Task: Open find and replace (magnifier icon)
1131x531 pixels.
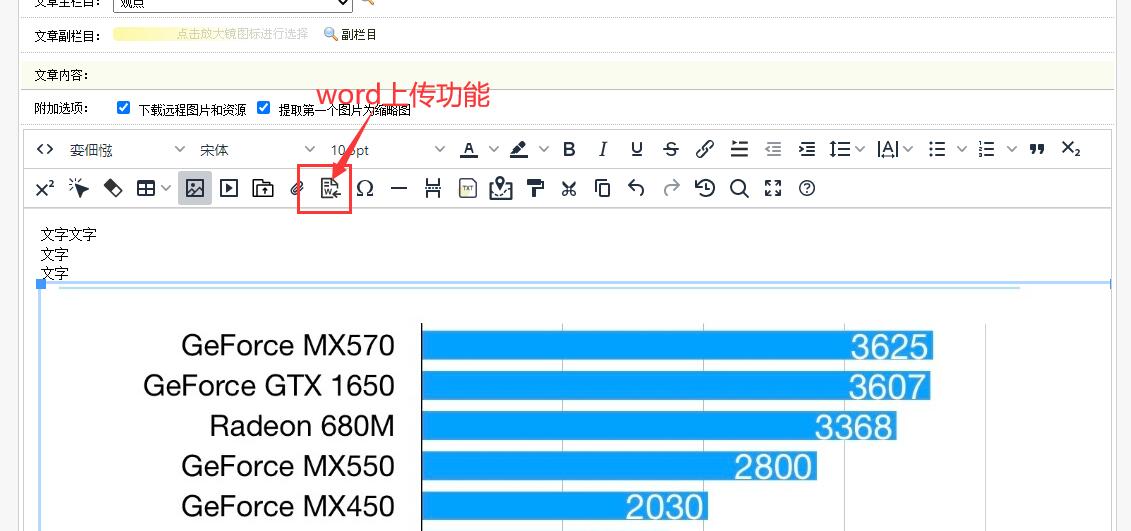Action: click(x=739, y=188)
